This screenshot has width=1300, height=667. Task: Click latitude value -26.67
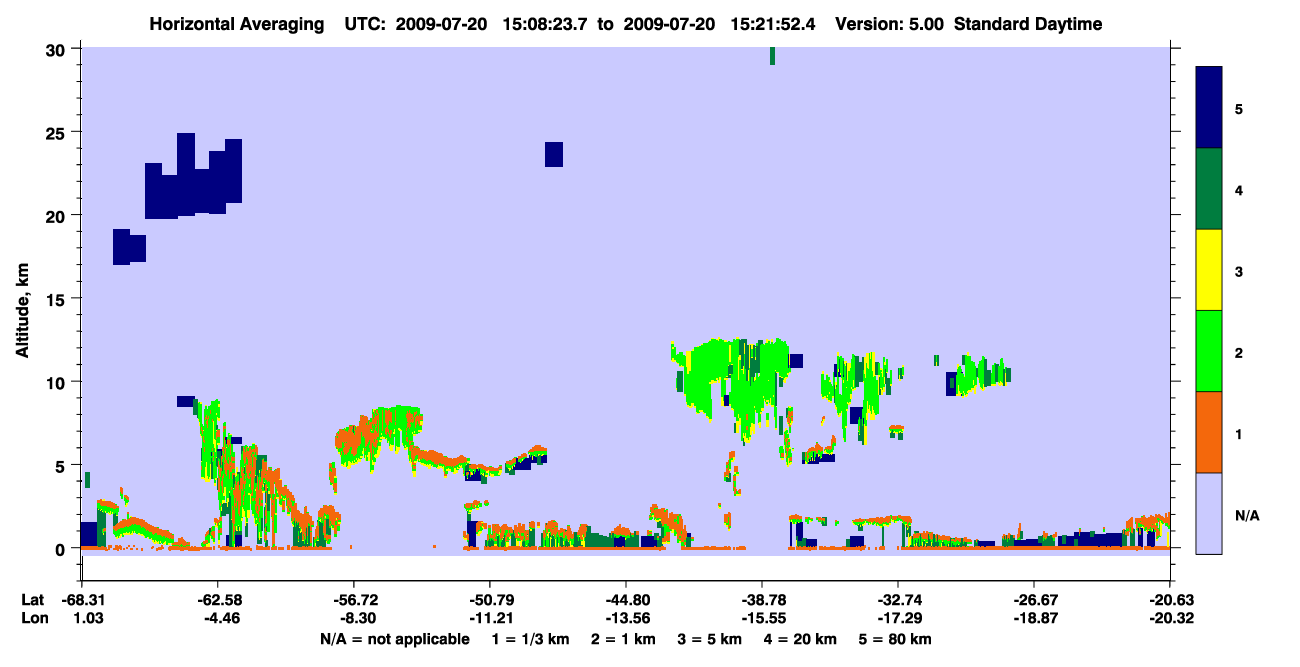(1034, 599)
